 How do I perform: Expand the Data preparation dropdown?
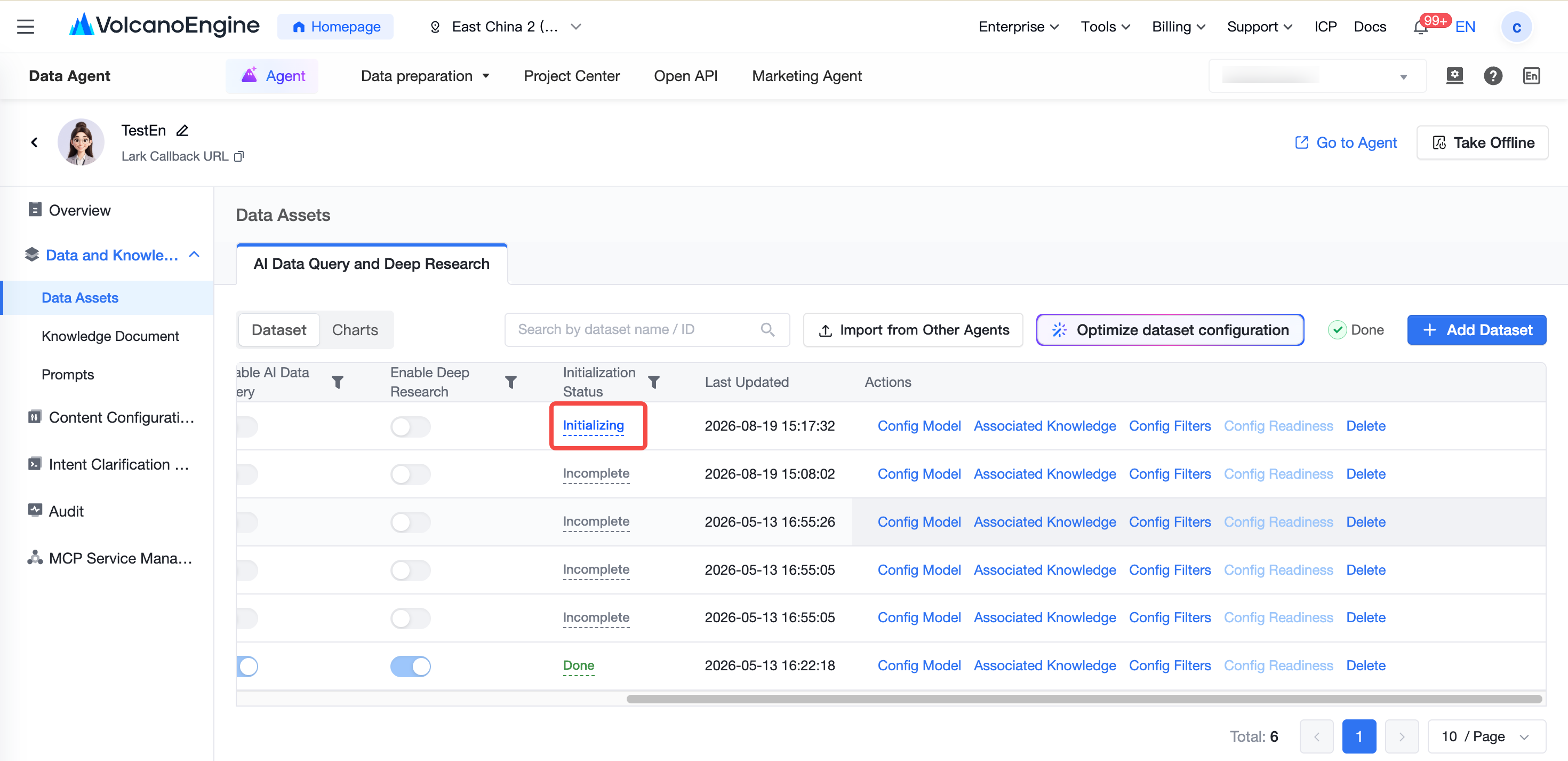426,76
